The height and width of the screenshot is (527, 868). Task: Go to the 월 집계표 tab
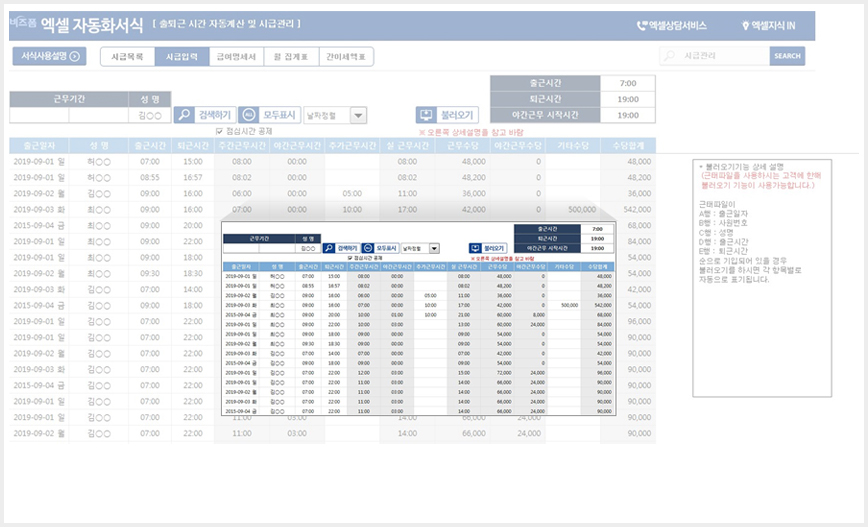tap(291, 56)
